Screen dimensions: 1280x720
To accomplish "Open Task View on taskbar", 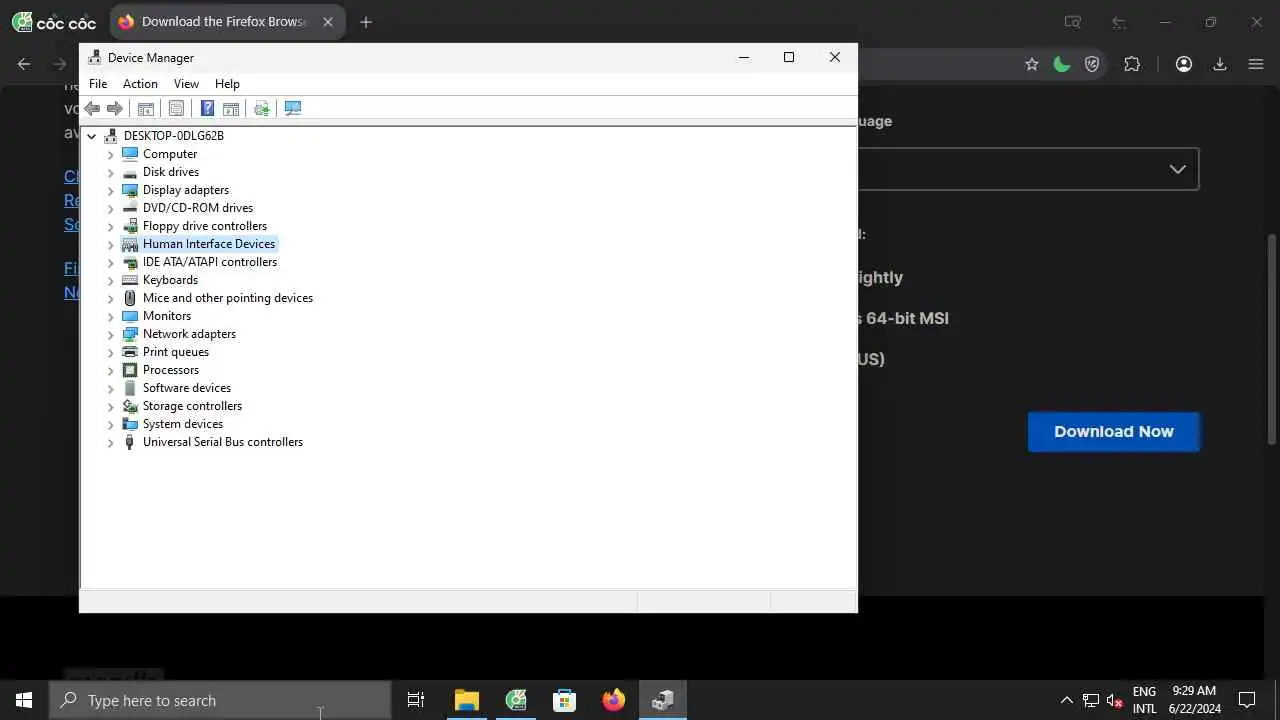I will click(x=416, y=700).
